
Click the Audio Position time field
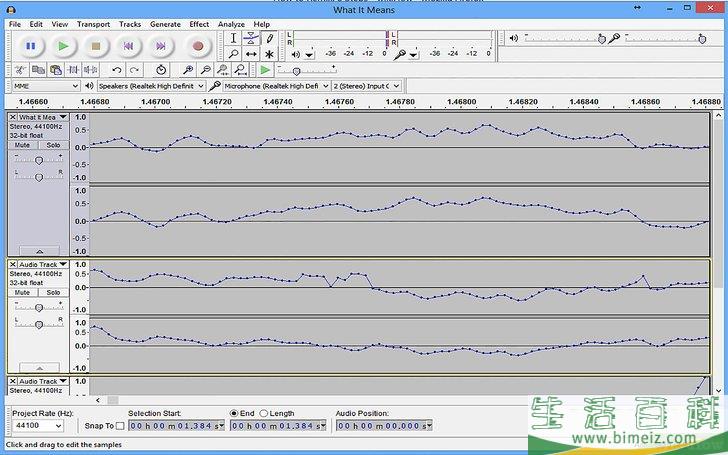point(384,426)
